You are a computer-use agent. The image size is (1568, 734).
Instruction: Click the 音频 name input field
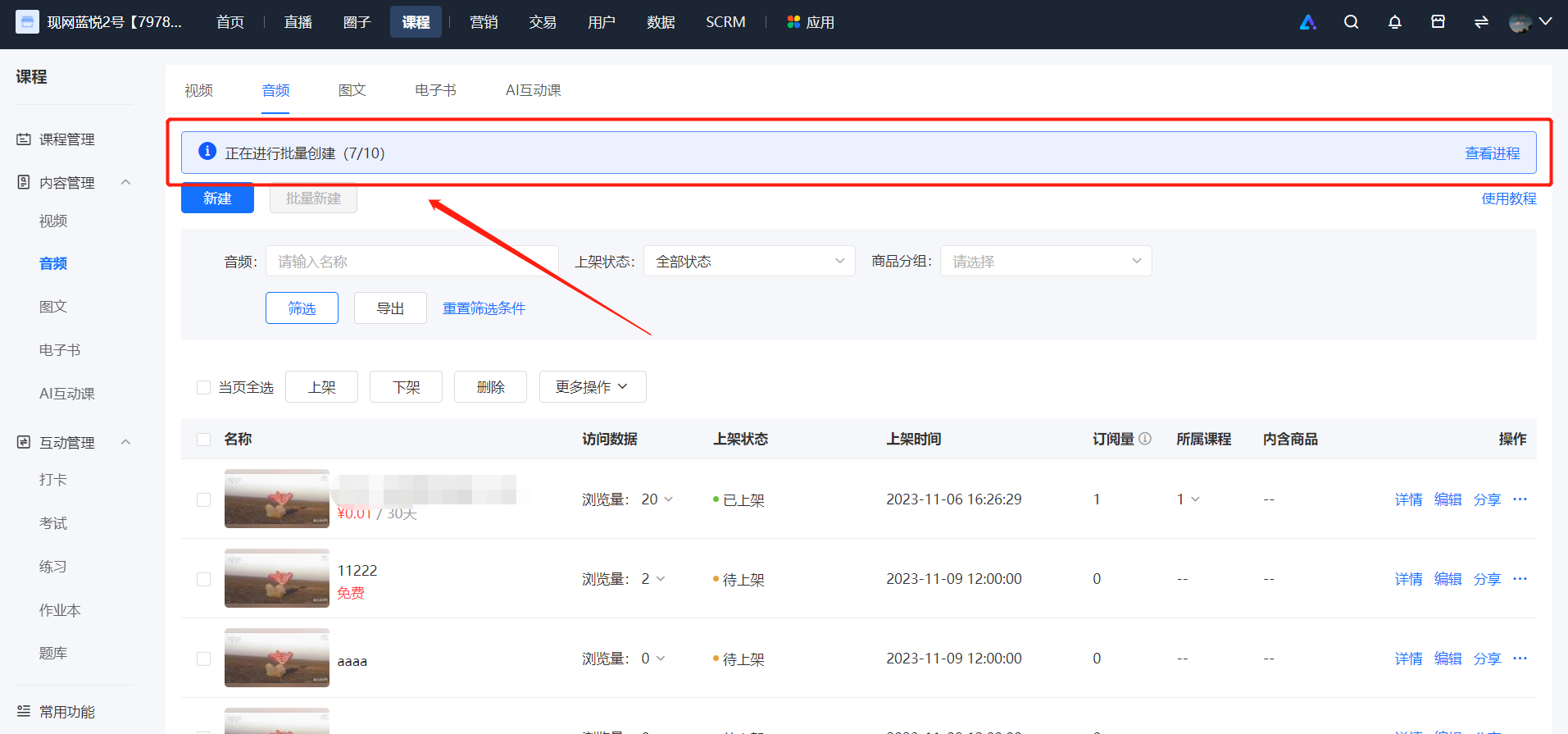(x=411, y=261)
